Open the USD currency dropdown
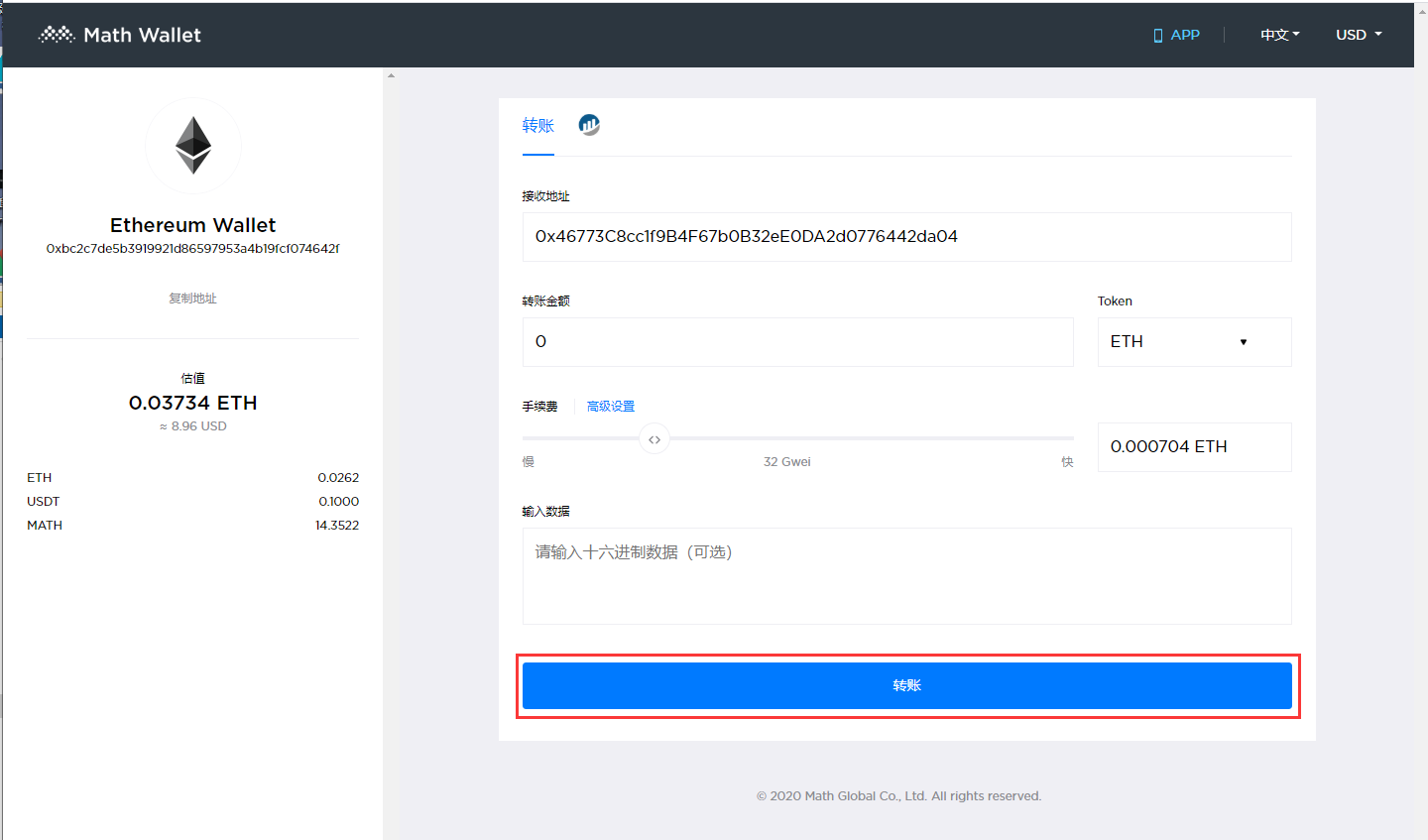Viewport: 1428px width, 840px height. click(1359, 35)
